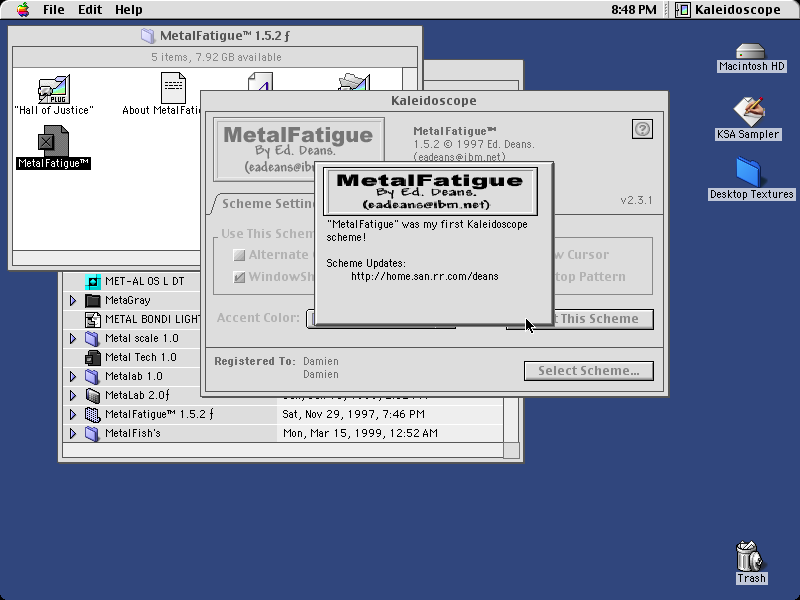Viewport: 800px width, 600px height.
Task: Click the Metal Tech 1.0 file icon
Action: coord(93,357)
